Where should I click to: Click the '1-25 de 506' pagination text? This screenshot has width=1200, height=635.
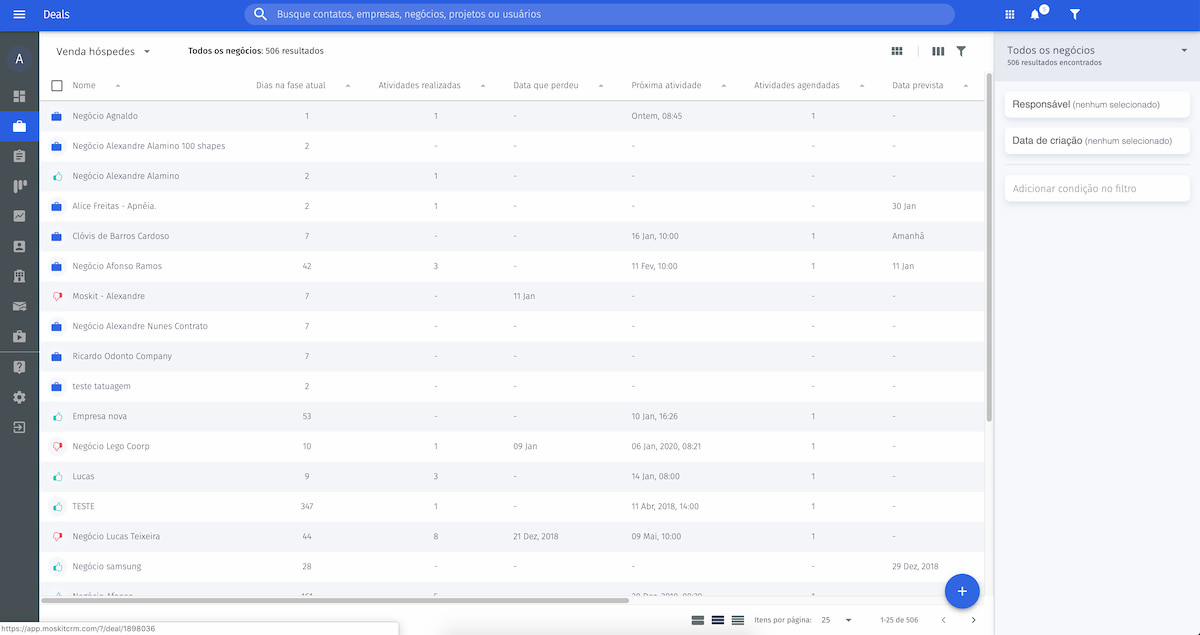(899, 620)
